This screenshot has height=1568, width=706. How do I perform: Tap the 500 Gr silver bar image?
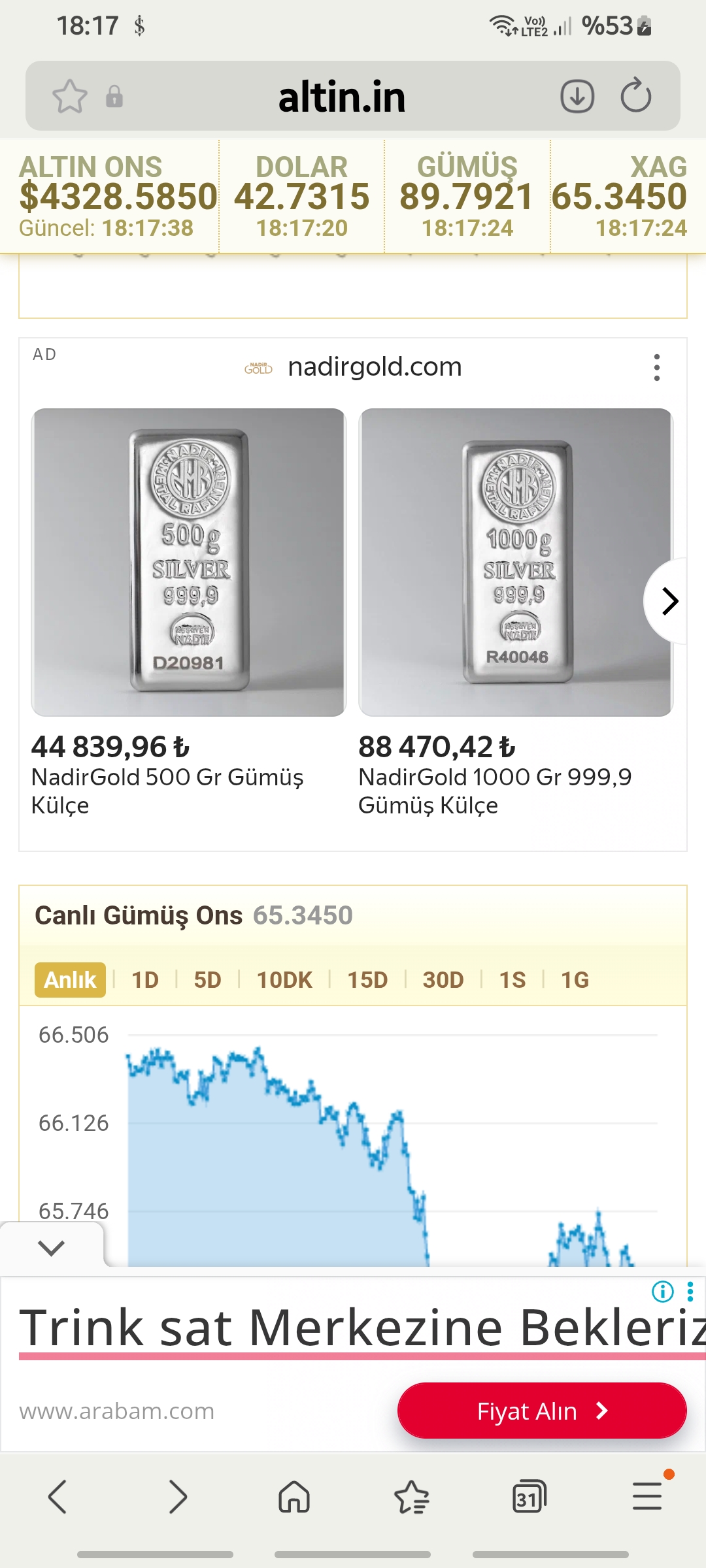(x=189, y=562)
